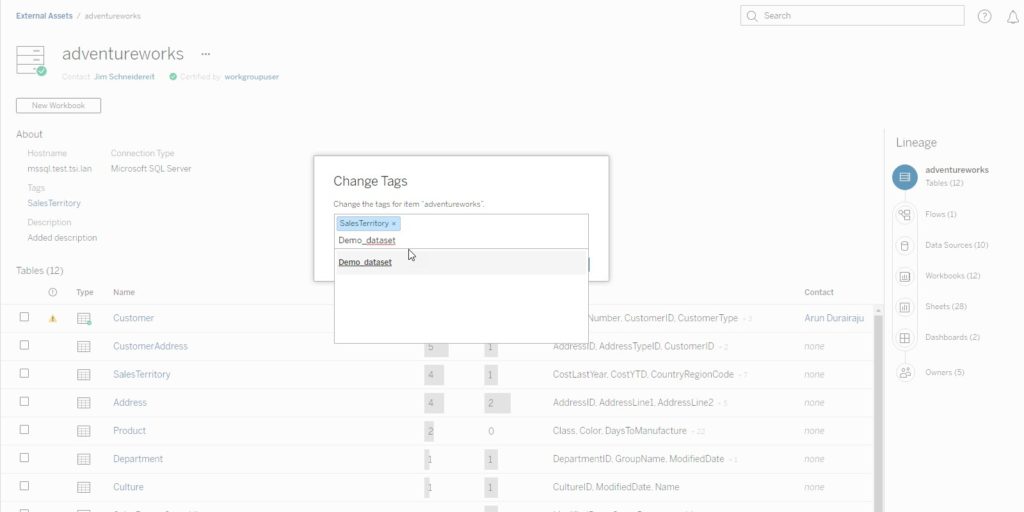Check the Customer row checkbox
Image resolution: width=1024 pixels, height=512 pixels.
(24, 317)
